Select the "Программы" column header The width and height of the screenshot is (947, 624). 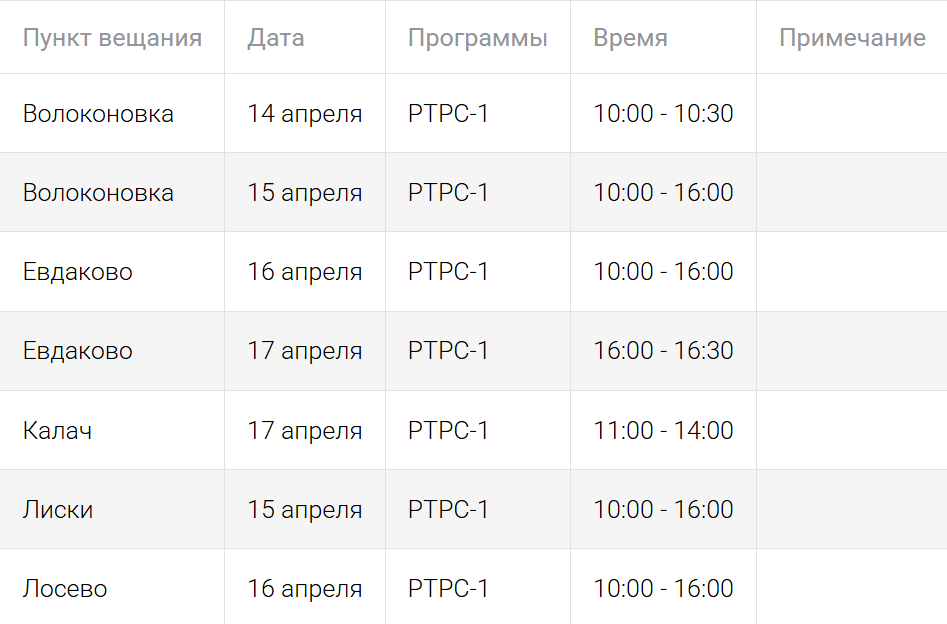coord(477,38)
